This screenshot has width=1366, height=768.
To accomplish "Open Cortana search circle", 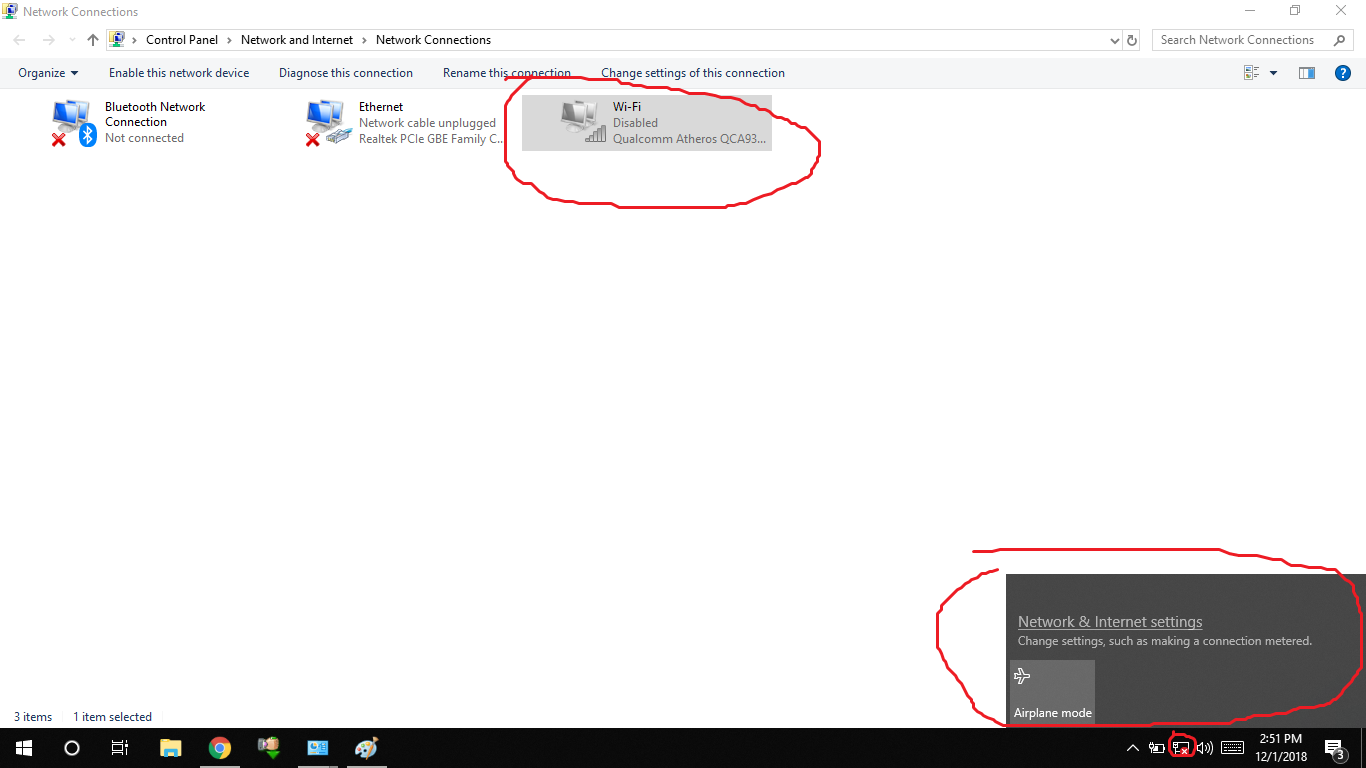I will pyautogui.click(x=72, y=748).
